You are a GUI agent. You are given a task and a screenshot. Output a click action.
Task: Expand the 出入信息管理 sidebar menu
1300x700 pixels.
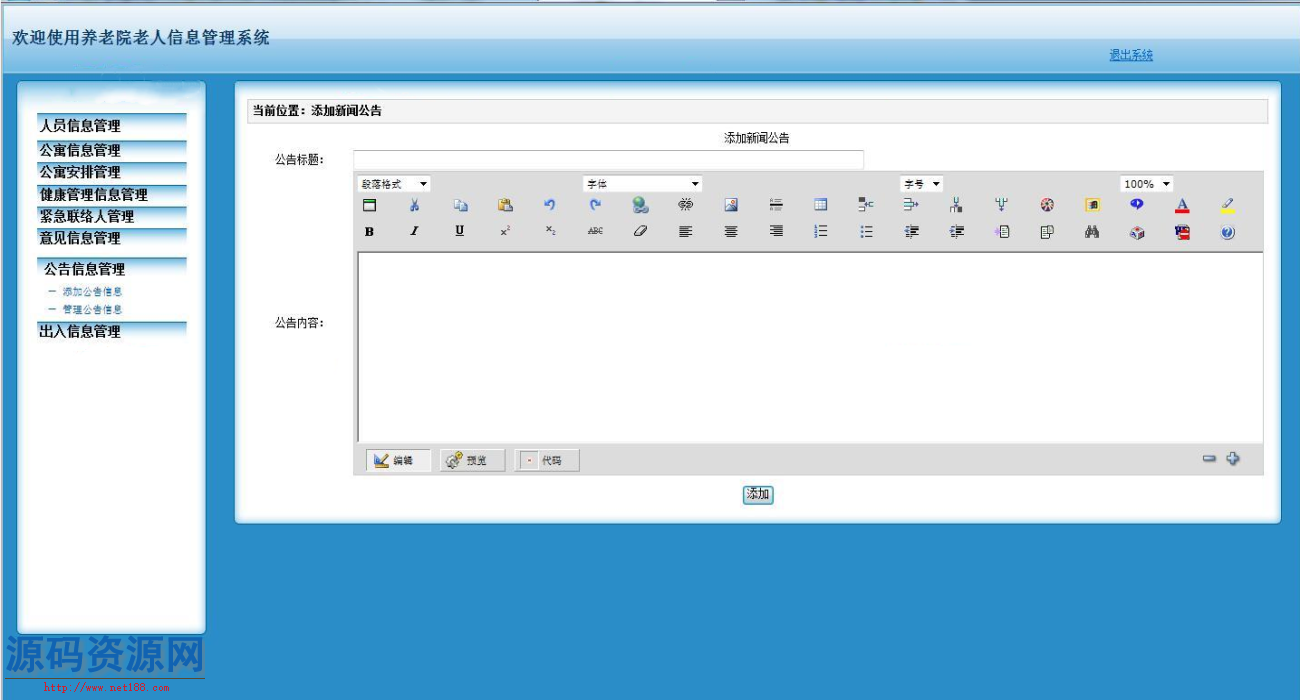pos(80,331)
